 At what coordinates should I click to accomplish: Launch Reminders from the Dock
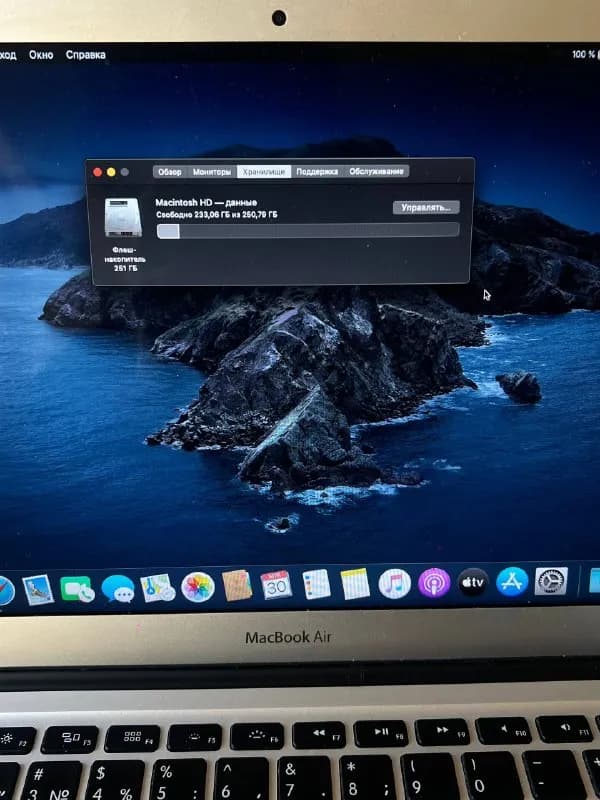tap(316, 584)
